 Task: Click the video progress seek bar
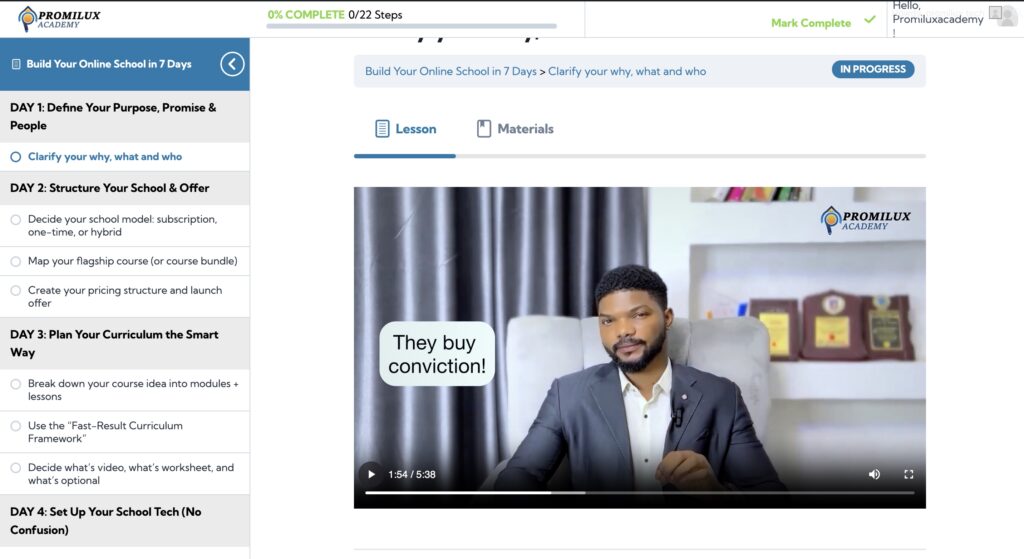639,492
